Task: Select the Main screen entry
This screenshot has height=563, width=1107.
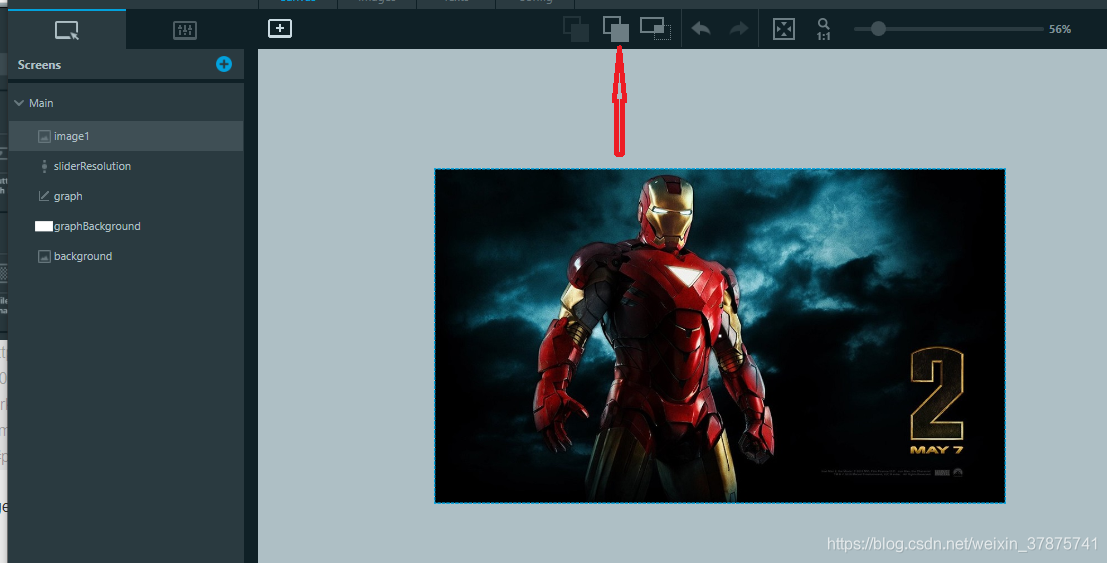Action: (41, 103)
